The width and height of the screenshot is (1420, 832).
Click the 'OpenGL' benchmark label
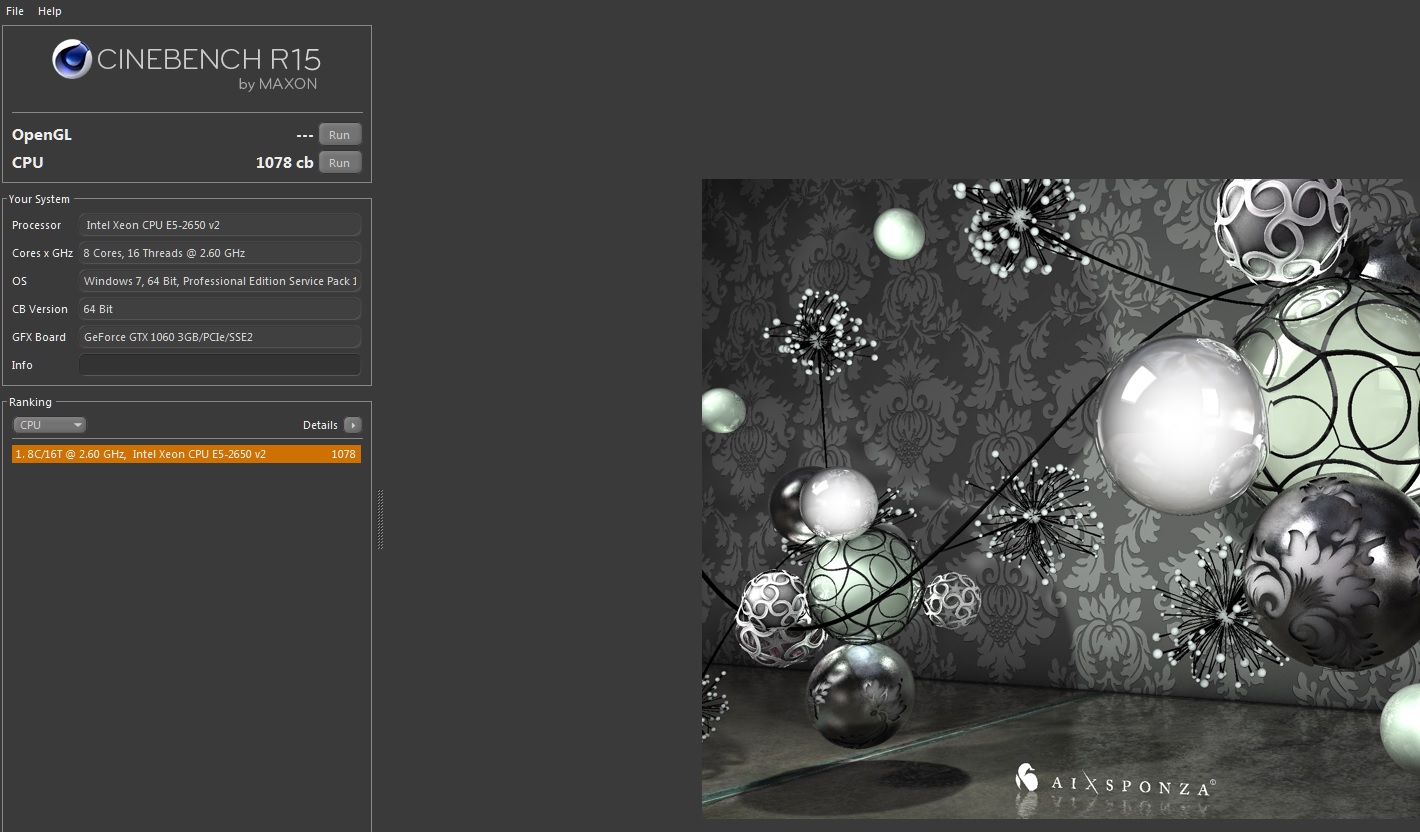click(42, 135)
